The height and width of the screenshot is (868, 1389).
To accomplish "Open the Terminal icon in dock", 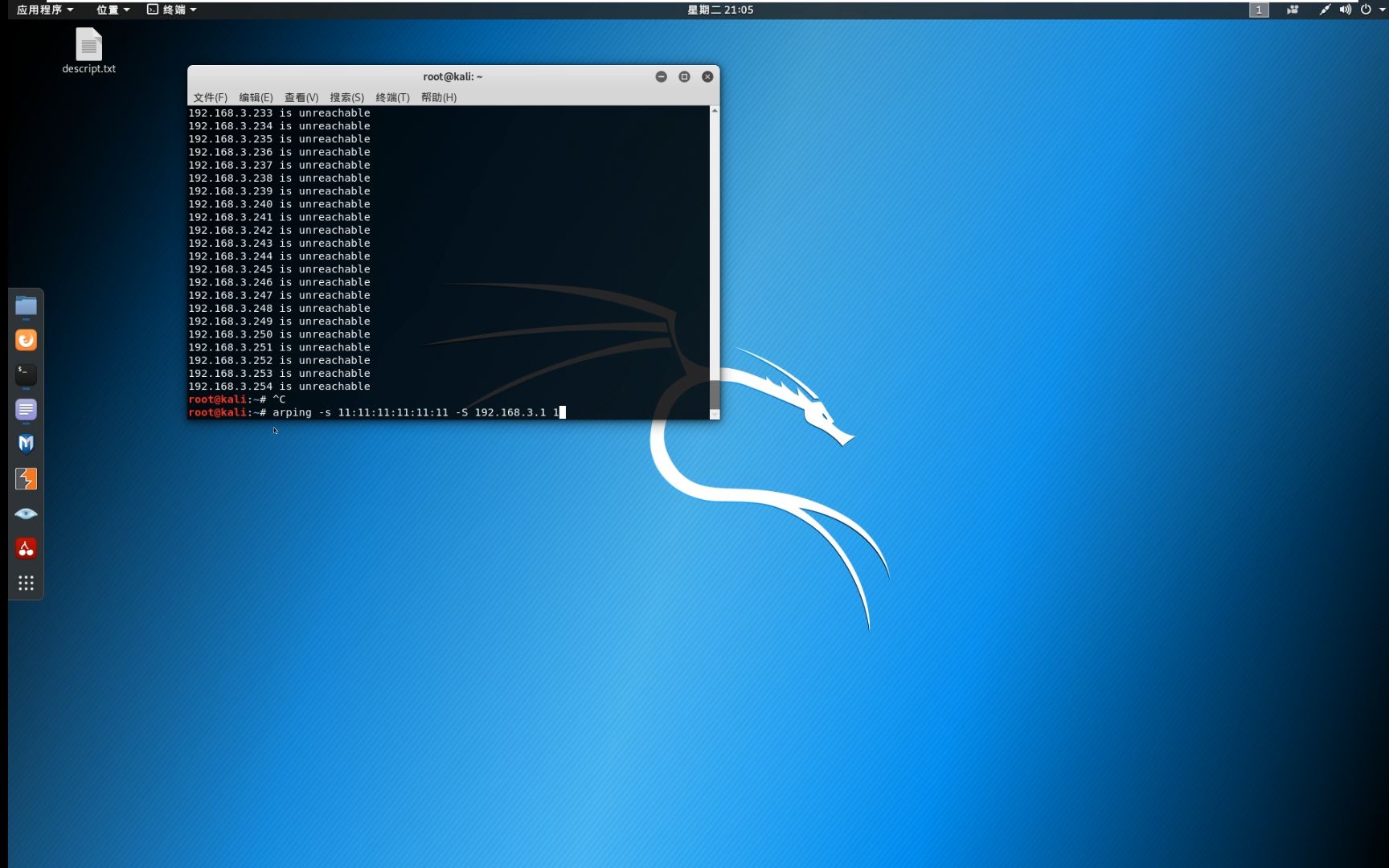I will [x=26, y=375].
